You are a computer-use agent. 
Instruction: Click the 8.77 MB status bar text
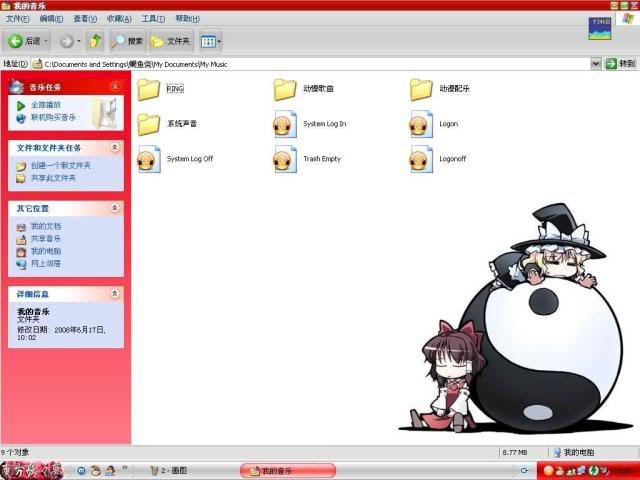tap(515, 452)
